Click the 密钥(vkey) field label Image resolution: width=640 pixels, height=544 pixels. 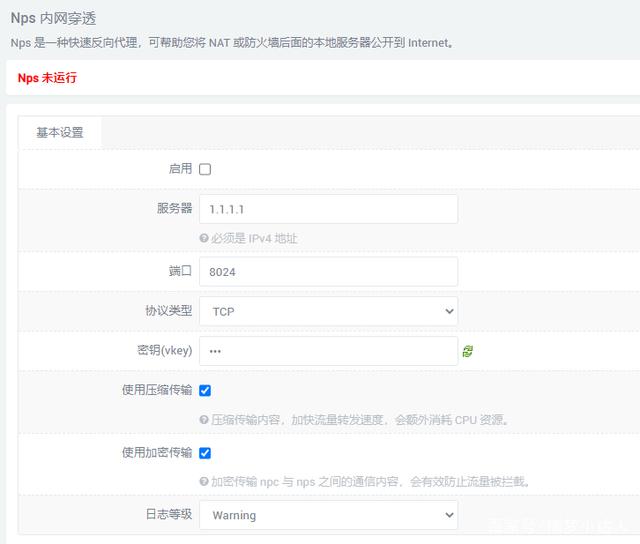pyautogui.click(x=164, y=351)
